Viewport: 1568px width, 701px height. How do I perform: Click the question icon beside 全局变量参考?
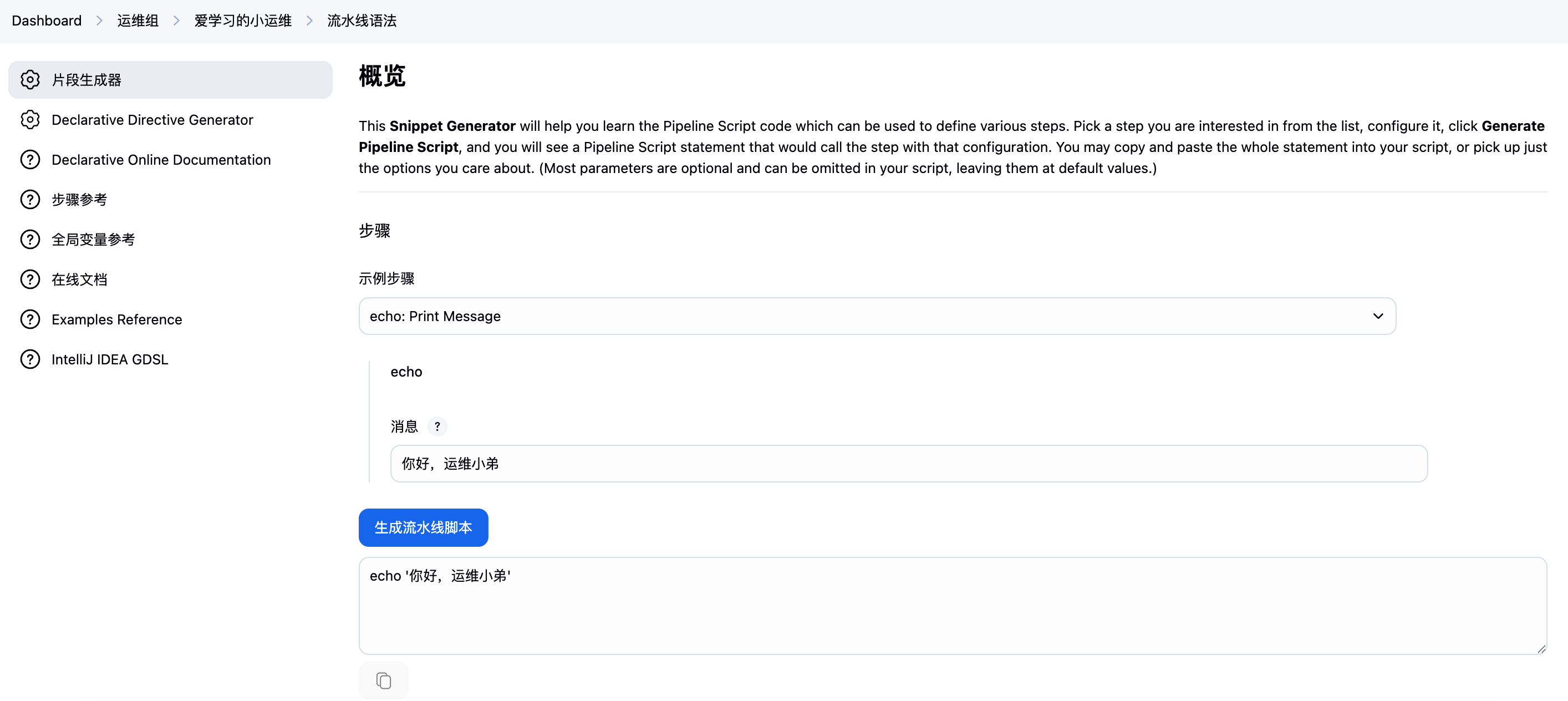[30, 240]
